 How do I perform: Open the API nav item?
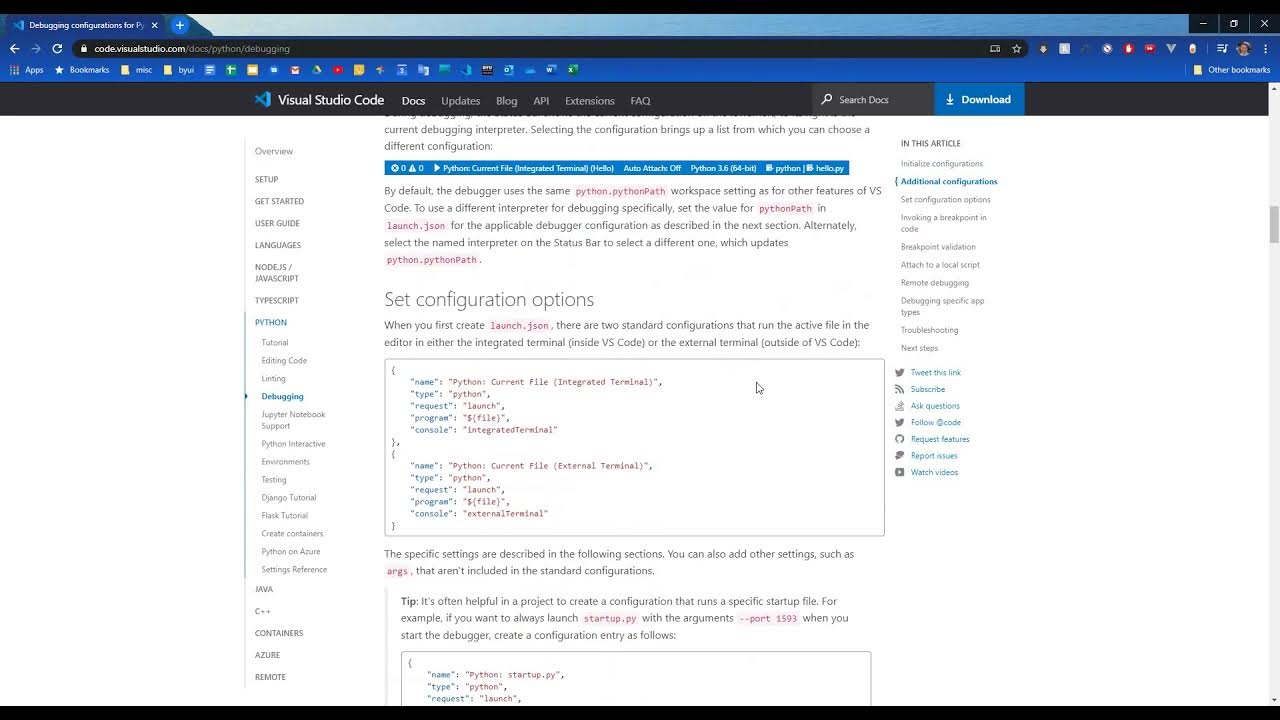click(541, 101)
